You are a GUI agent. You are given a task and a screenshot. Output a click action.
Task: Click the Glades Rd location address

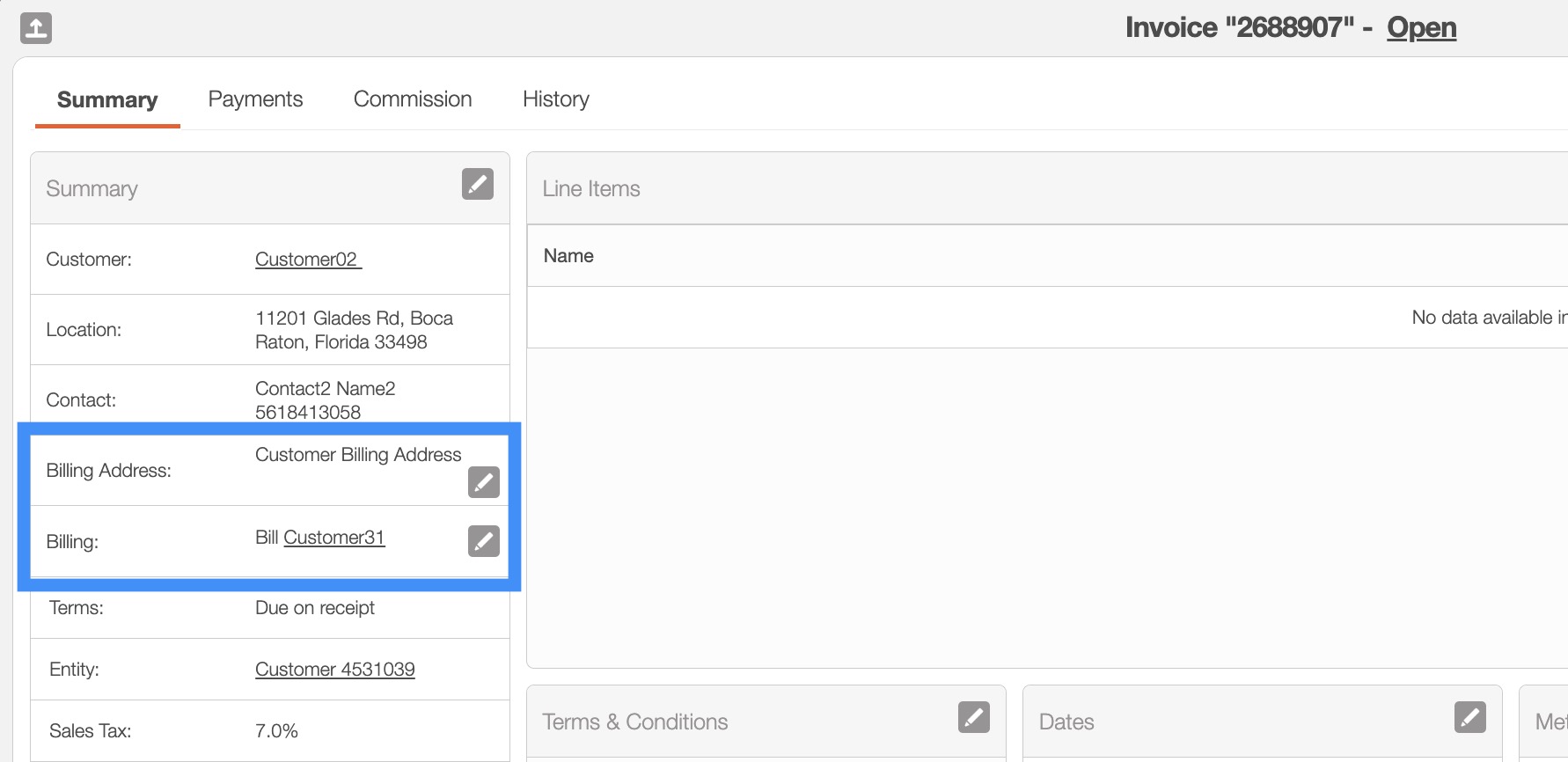(x=354, y=330)
